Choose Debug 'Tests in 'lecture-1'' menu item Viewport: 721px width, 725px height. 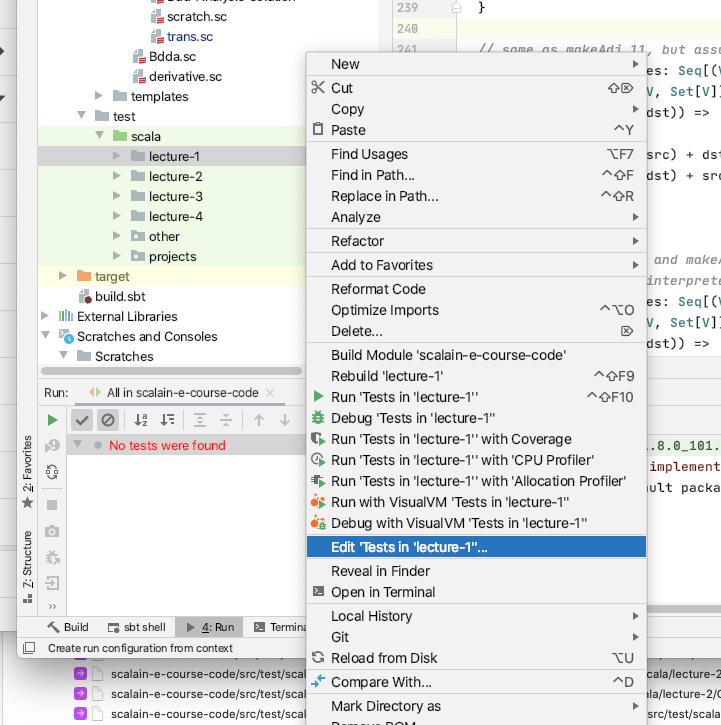click(476, 418)
